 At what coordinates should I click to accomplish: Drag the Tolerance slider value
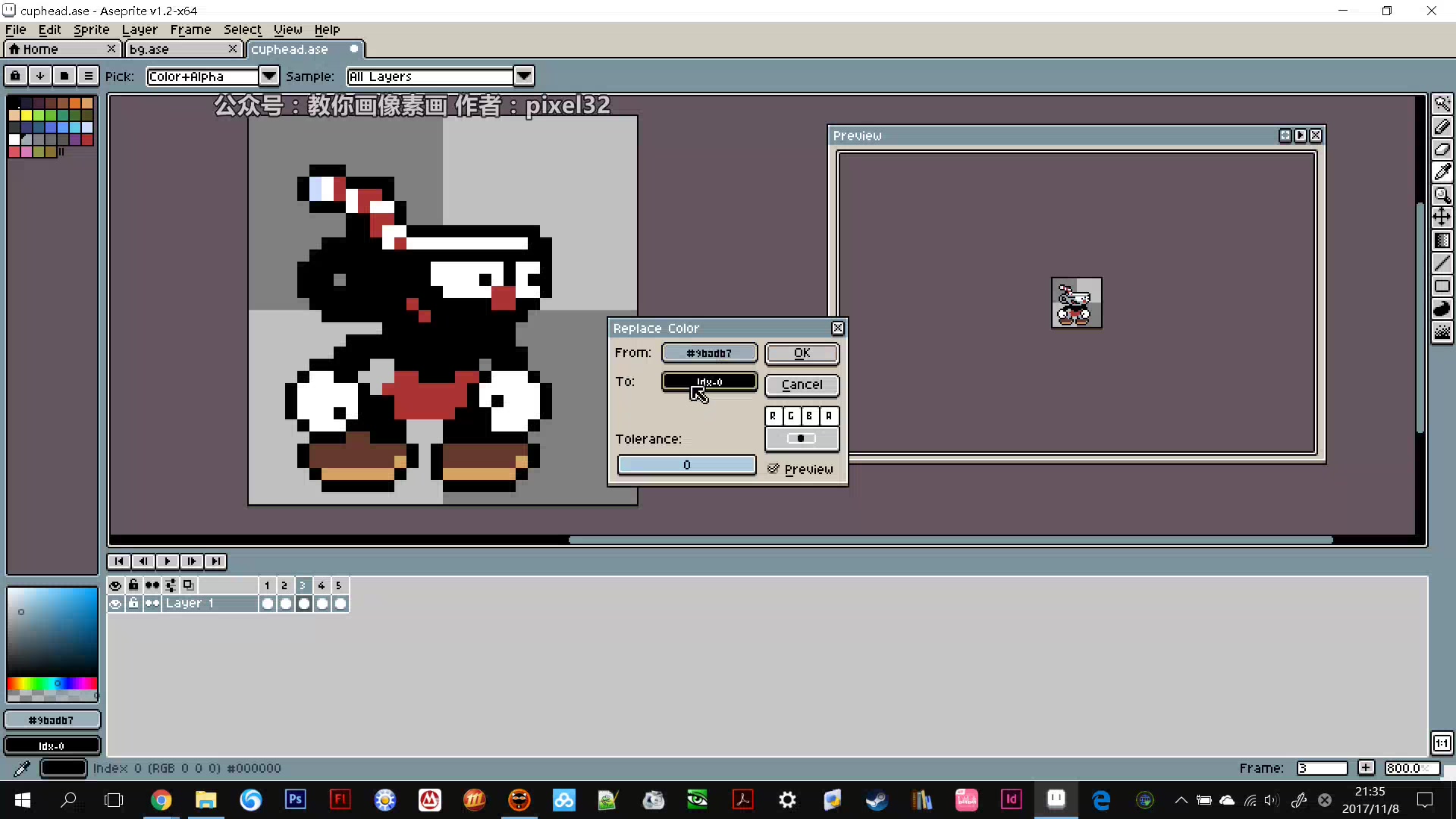point(686,464)
